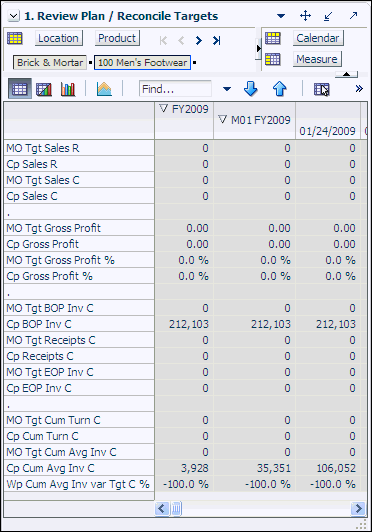Select the Cp Sales C row
This screenshot has width=372, height=532.
coord(79,196)
